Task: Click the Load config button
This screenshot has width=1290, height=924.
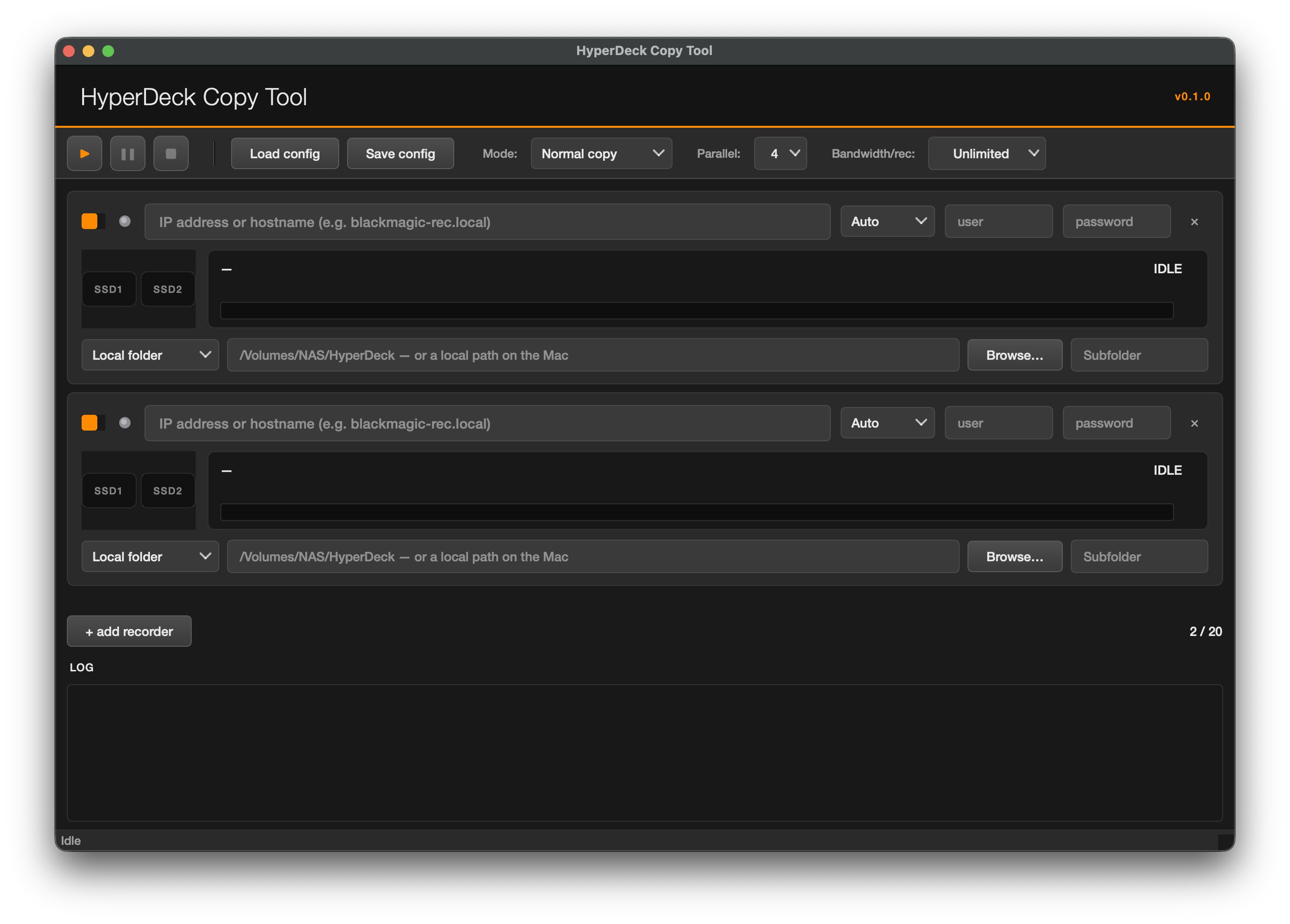Action: click(284, 153)
